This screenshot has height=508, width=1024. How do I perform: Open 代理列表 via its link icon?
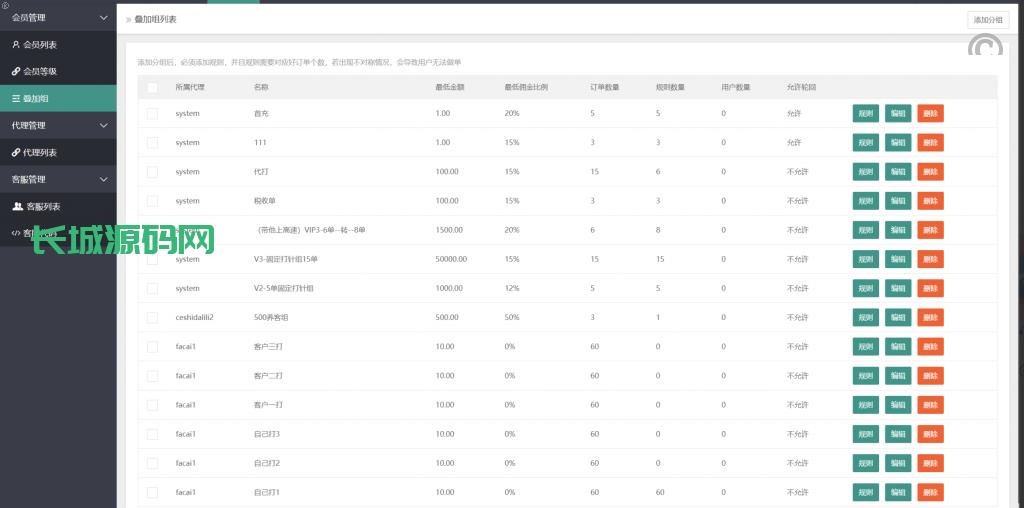(x=15, y=153)
